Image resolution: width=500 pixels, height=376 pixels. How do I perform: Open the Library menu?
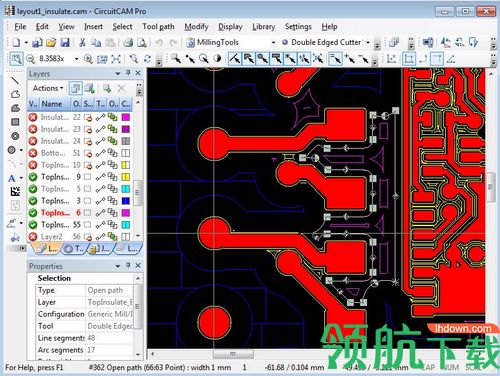(x=263, y=27)
